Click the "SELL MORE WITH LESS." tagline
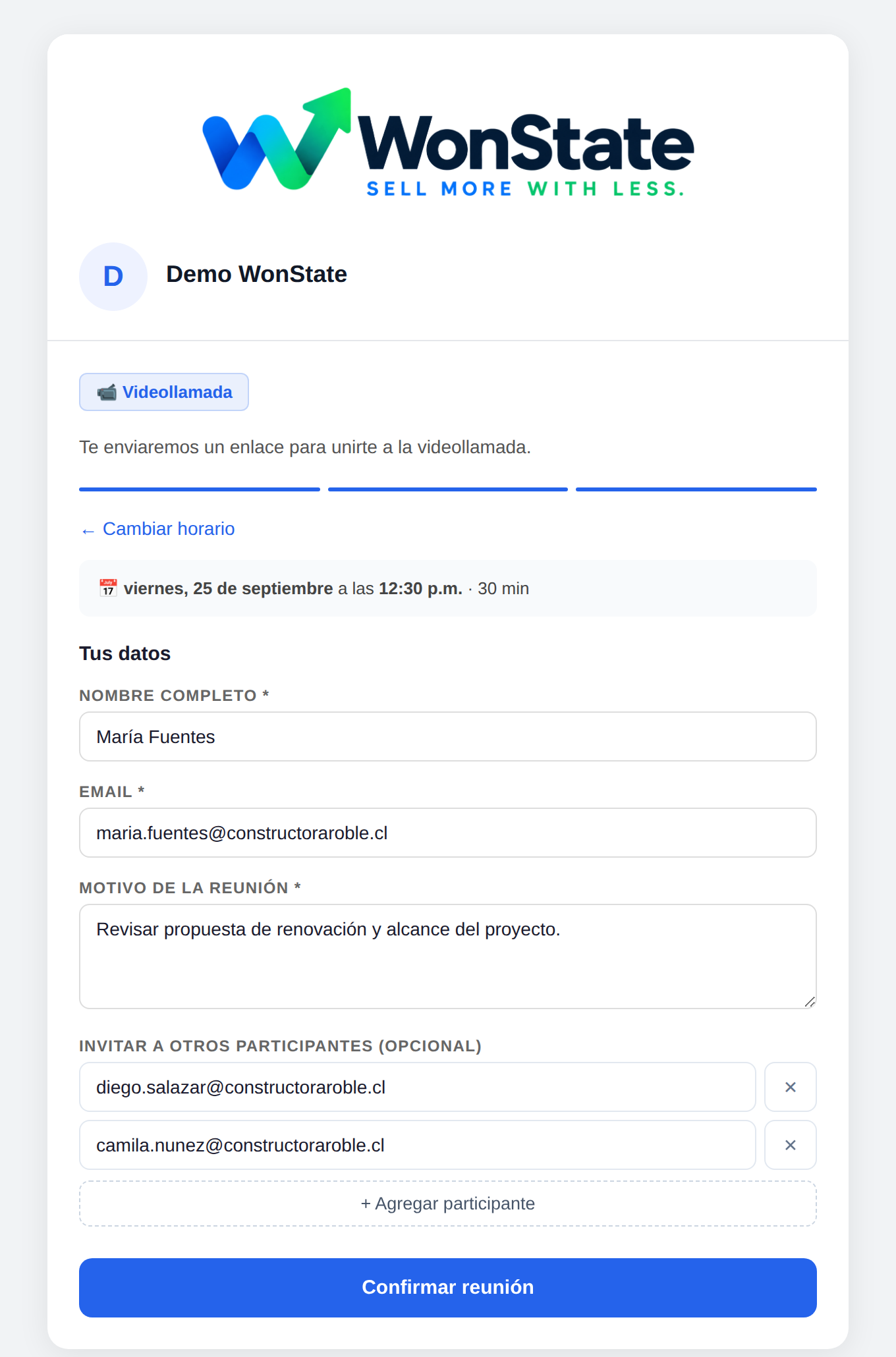 click(525, 189)
